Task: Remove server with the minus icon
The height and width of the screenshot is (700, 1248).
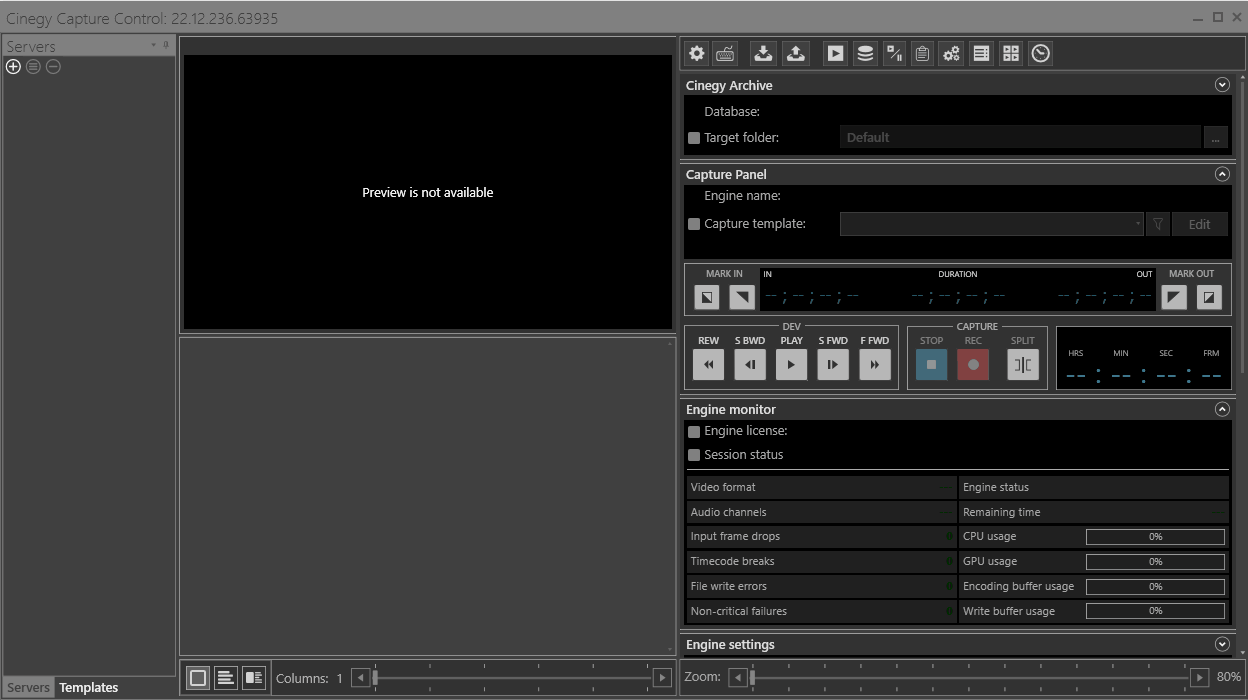Action: (53, 67)
